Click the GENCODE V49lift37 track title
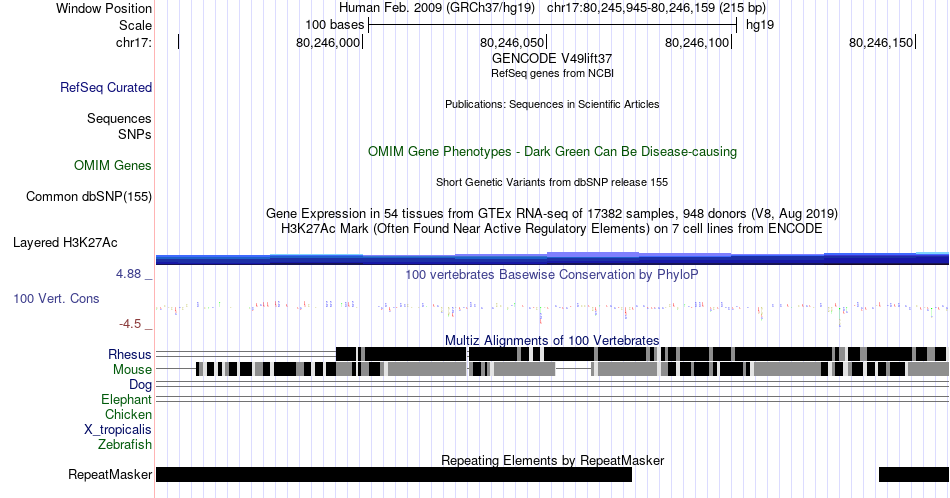 coord(552,58)
